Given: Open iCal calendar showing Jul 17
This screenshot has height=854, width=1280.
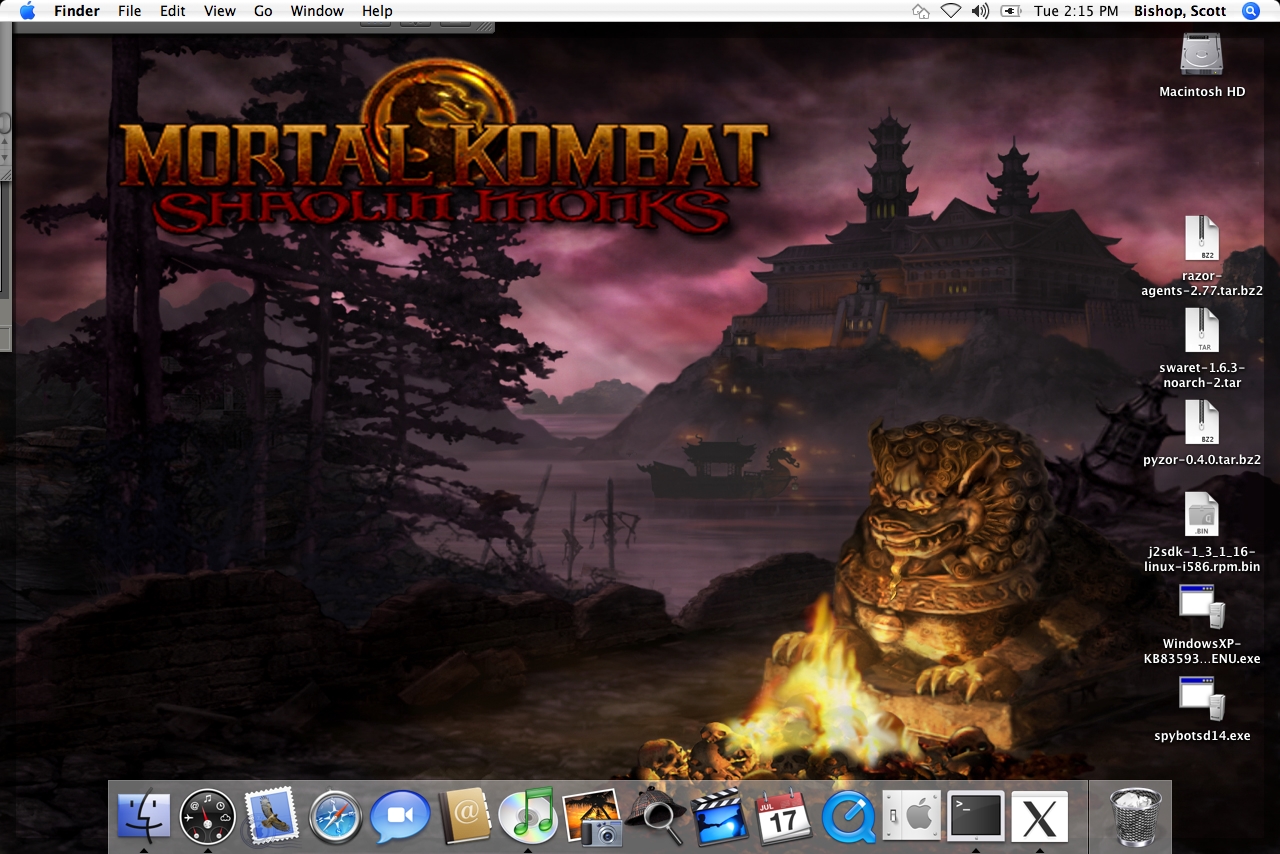Looking at the screenshot, I should coord(783,816).
